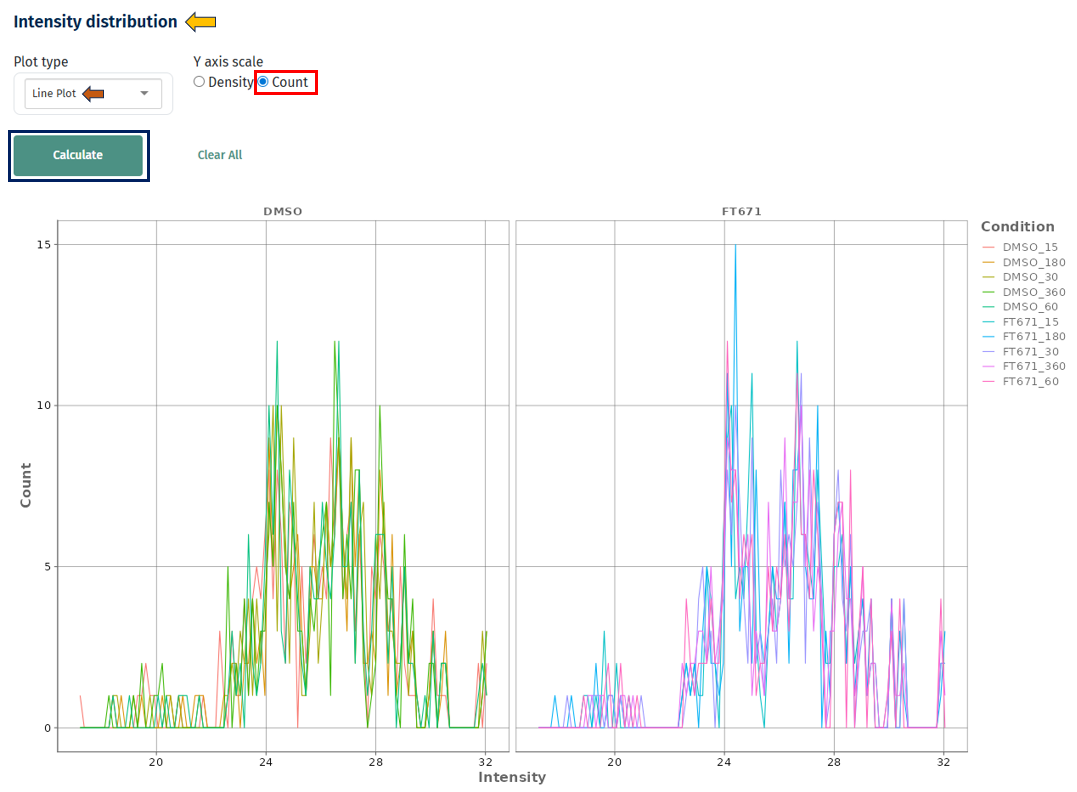Viewport: 1077px width, 792px height.
Task: Hide DMSO_180 via the legend
Action: 1031,262
